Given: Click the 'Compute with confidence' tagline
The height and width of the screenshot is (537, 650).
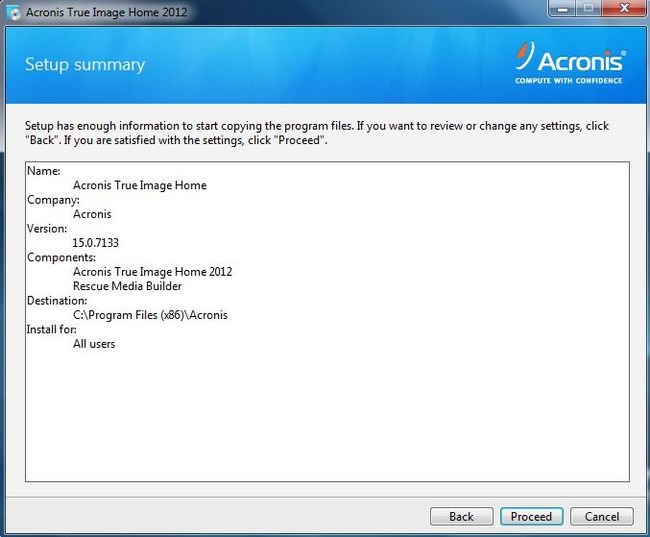Looking at the screenshot, I should (x=568, y=80).
